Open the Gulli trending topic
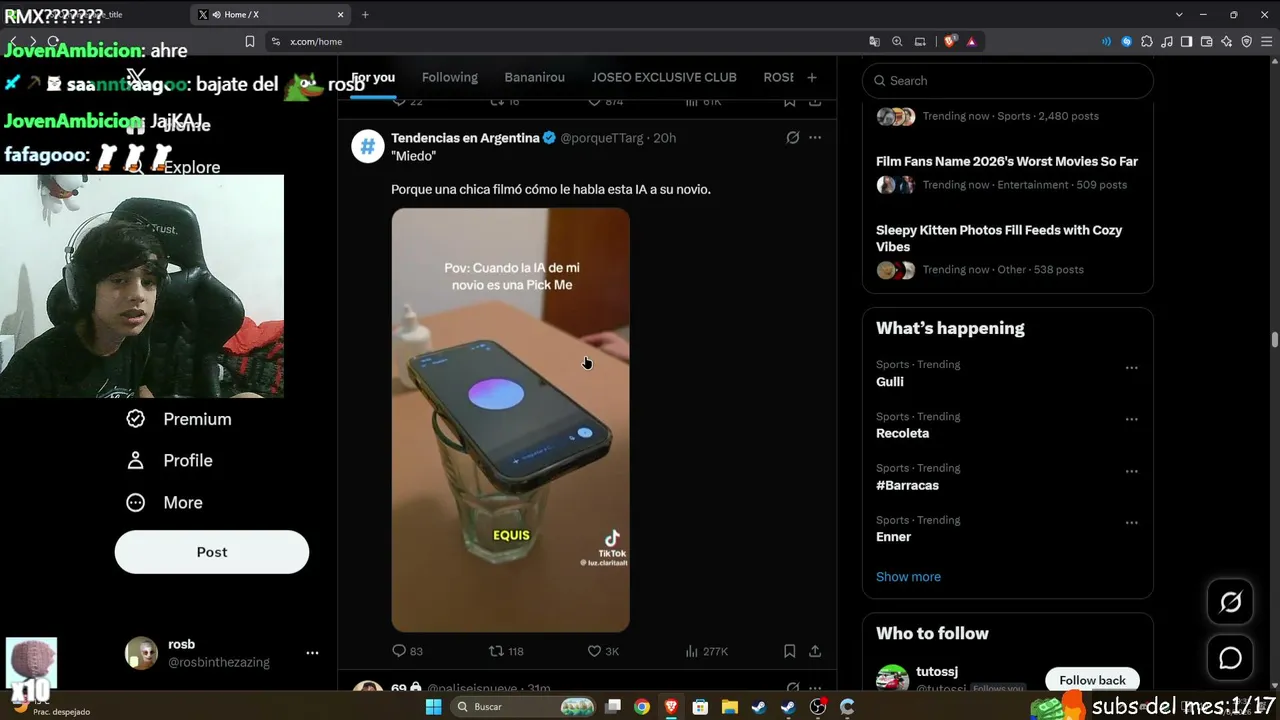1280x720 pixels. coord(890,381)
